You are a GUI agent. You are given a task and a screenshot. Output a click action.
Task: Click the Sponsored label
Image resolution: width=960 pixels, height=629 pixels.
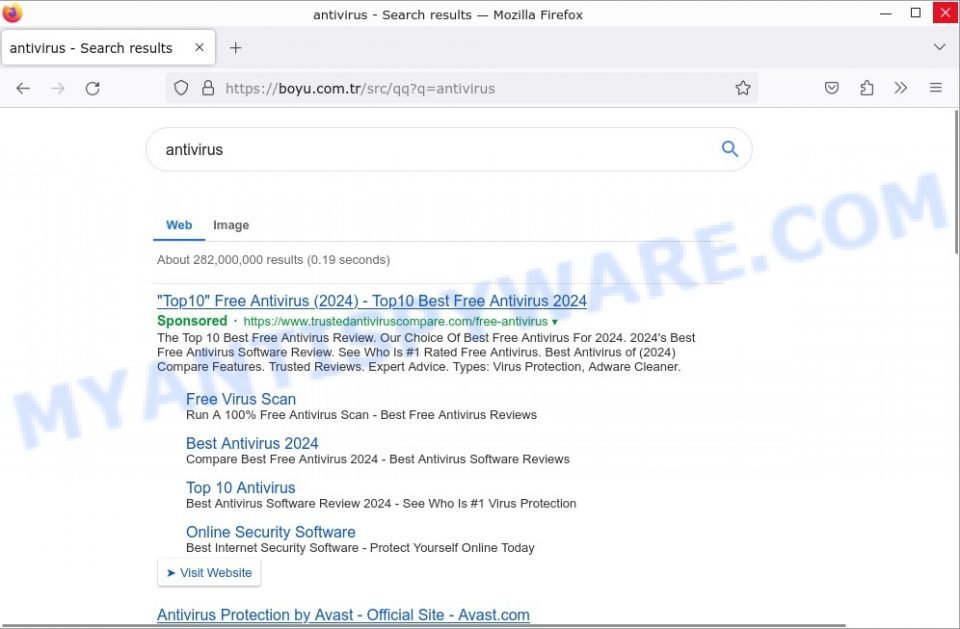192,321
